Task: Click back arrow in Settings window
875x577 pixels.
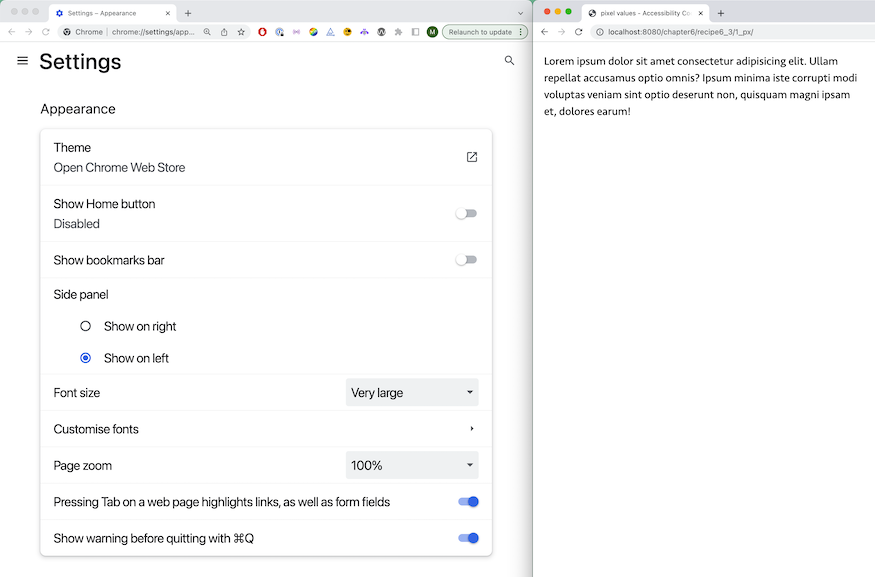Action: [x=12, y=32]
